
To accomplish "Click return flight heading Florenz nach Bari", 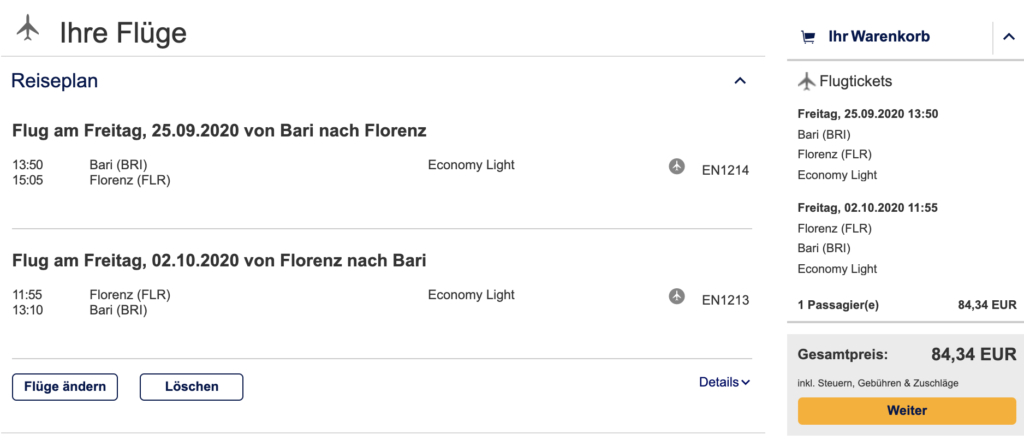I will pos(219,261).
